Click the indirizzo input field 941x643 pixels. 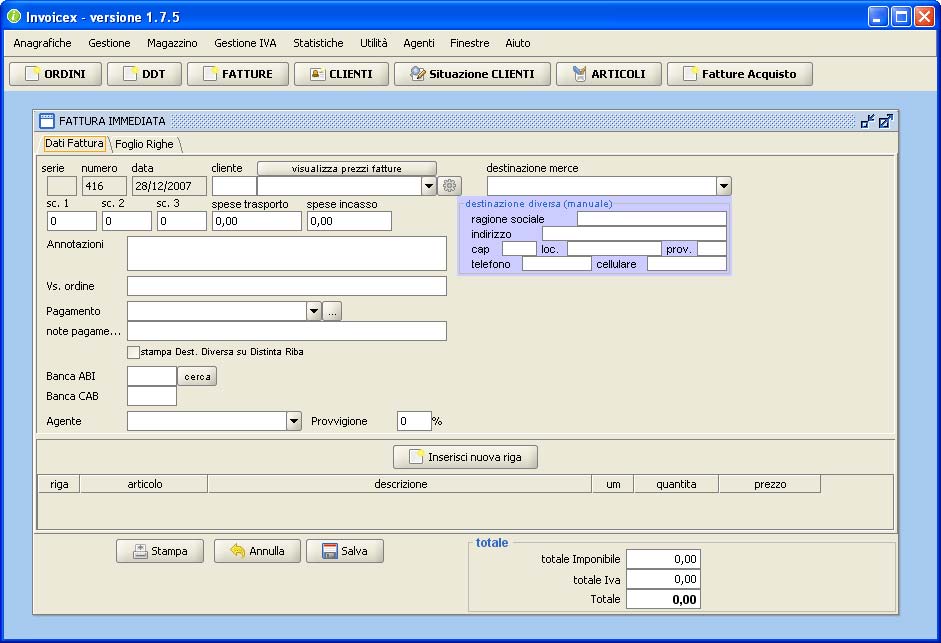(634, 234)
